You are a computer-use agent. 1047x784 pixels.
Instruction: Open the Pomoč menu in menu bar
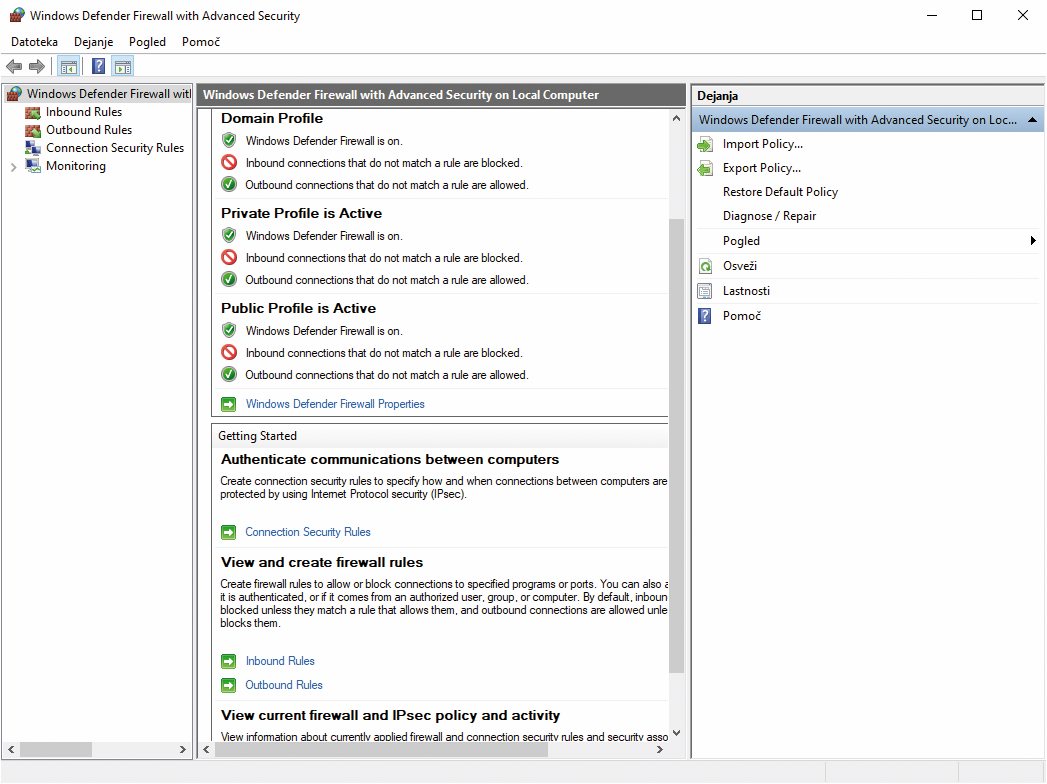click(200, 41)
